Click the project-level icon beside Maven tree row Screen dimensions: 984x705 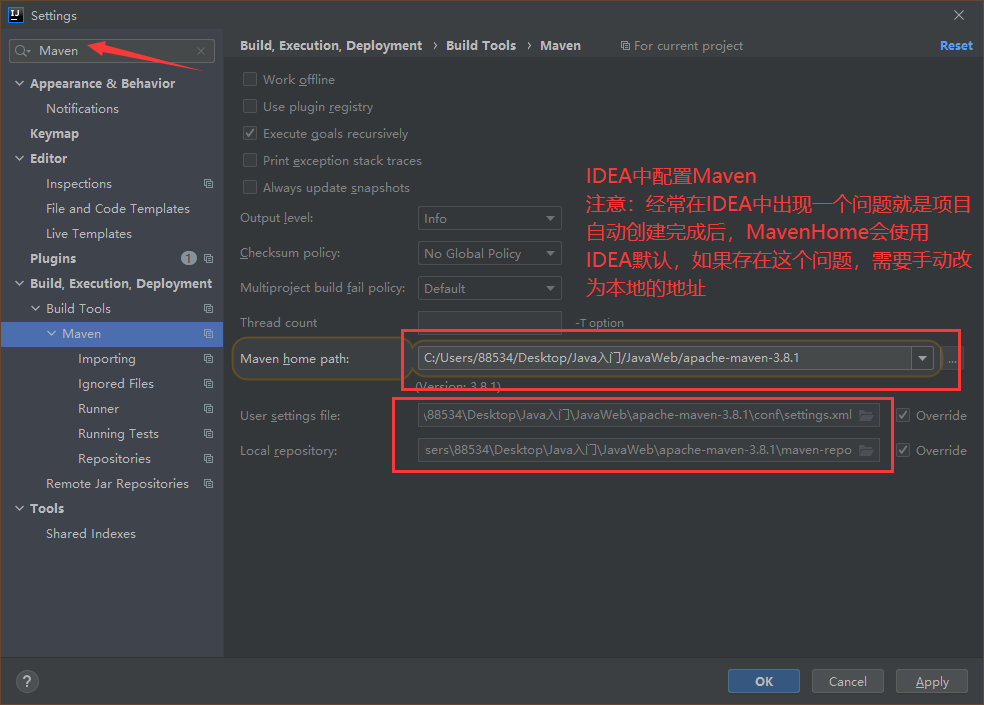pyautogui.click(x=208, y=333)
